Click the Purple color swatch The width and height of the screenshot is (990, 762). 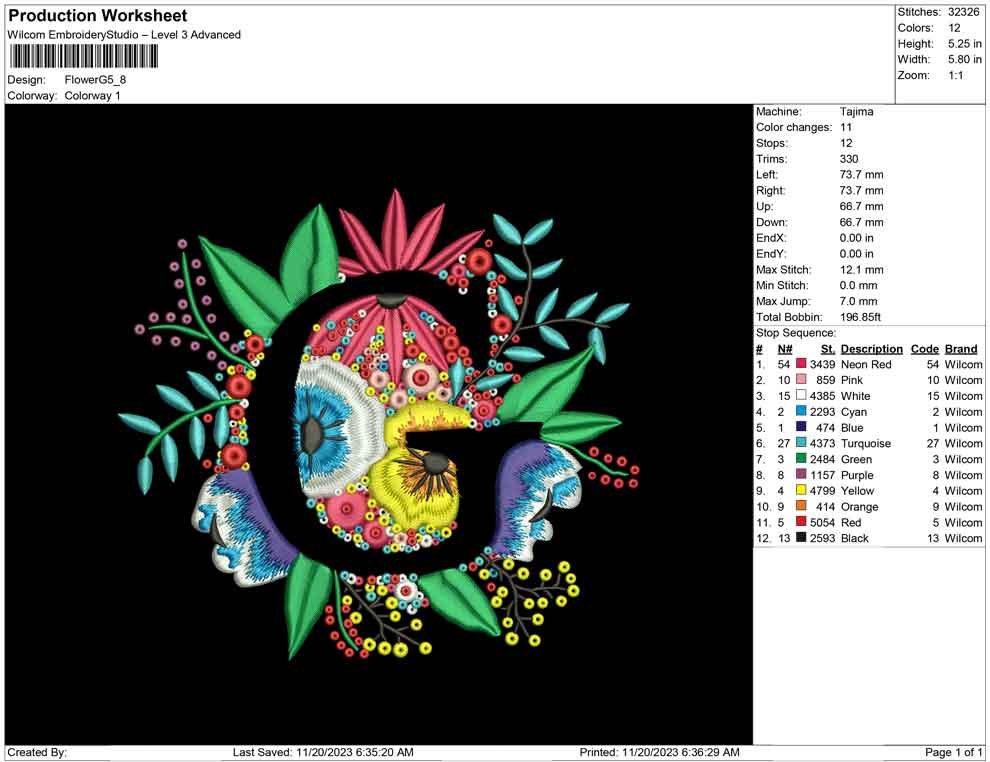[801, 474]
